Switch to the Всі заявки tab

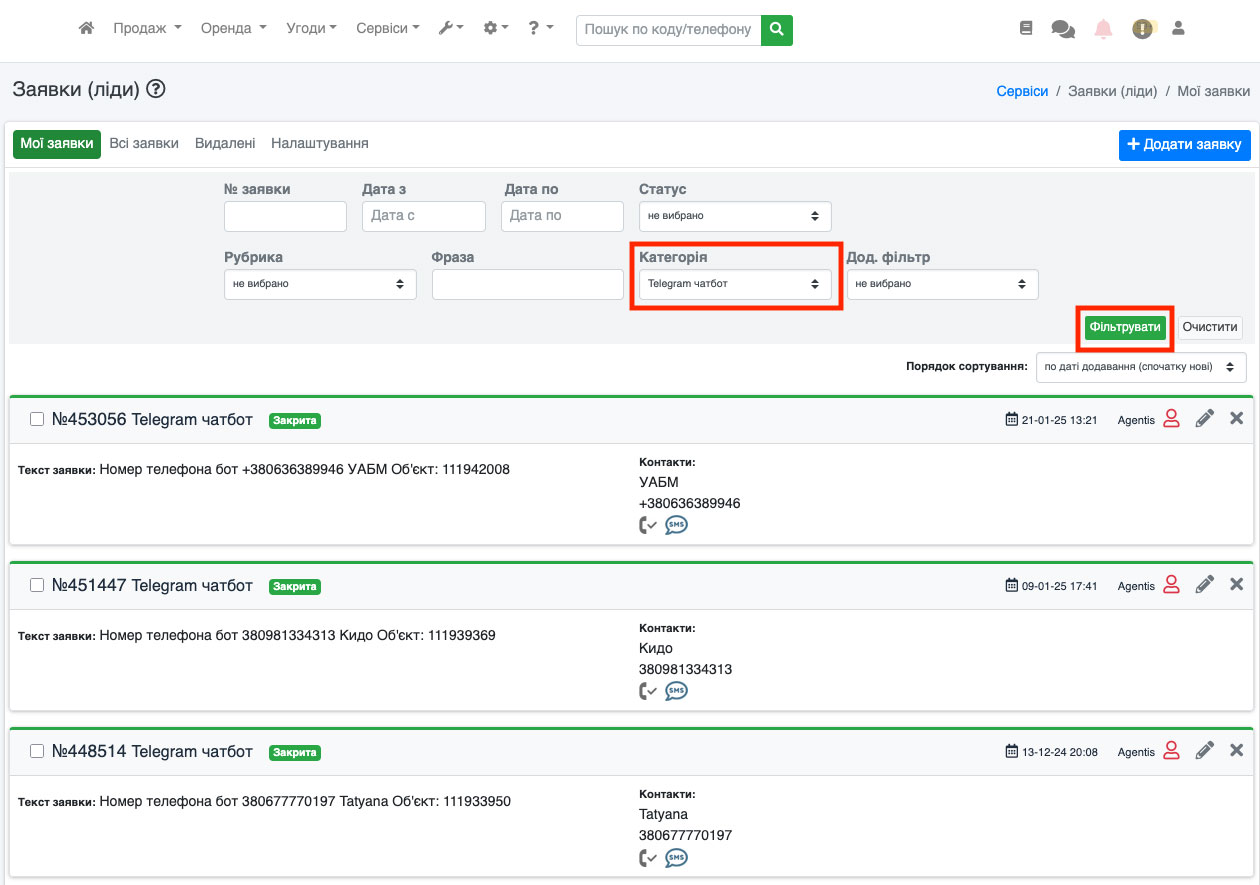(144, 144)
